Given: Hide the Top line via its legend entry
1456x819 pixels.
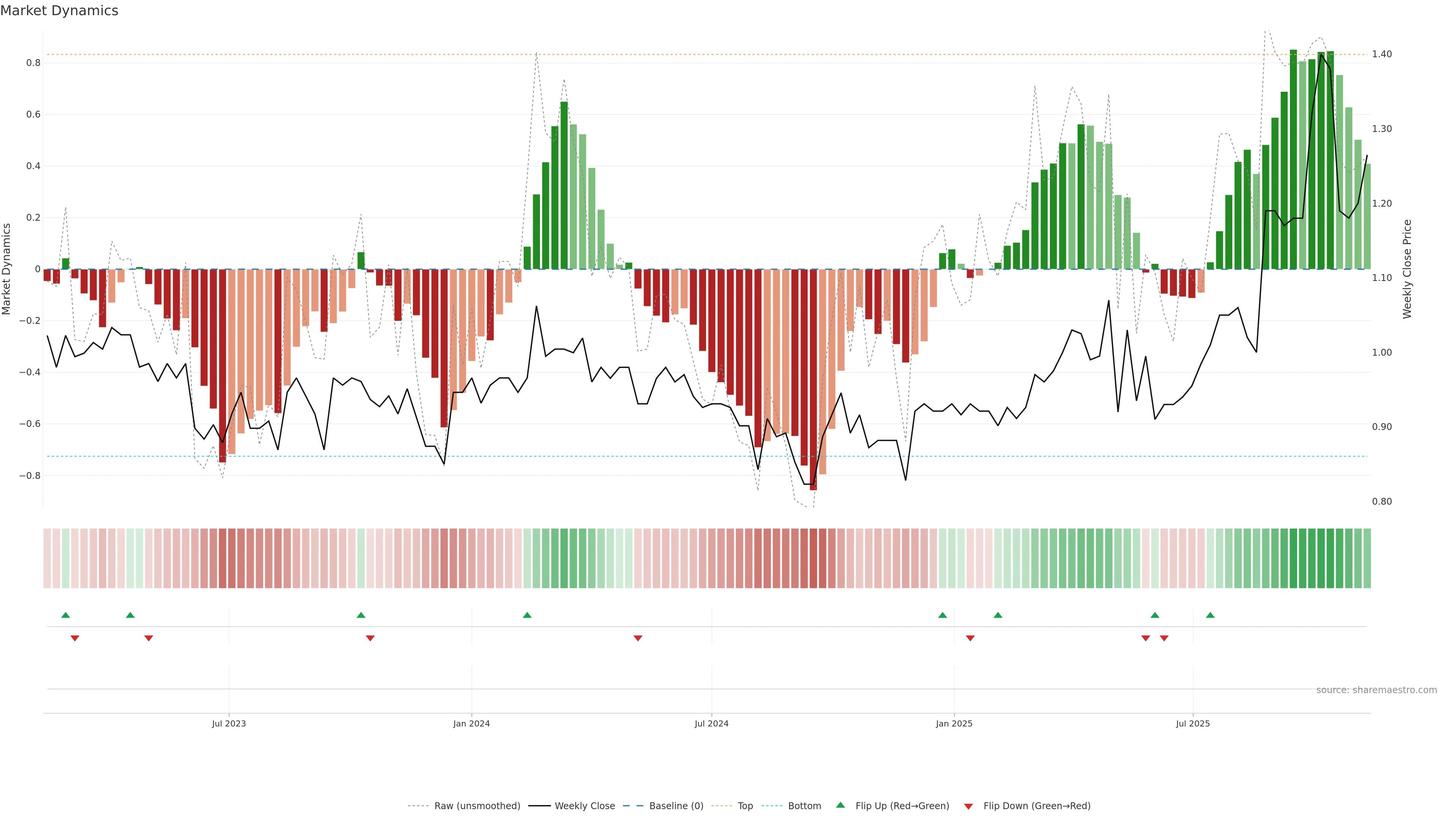Looking at the screenshot, I should pos(745,806).
